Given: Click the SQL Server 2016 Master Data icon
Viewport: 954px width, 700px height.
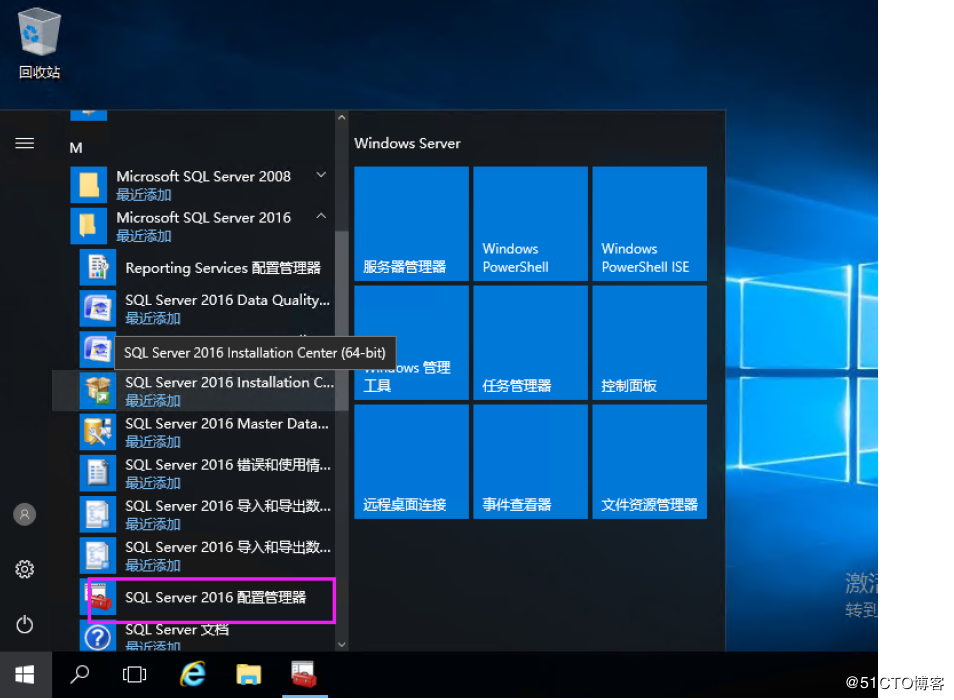Looking at the screenshot, I should (98, 432).
